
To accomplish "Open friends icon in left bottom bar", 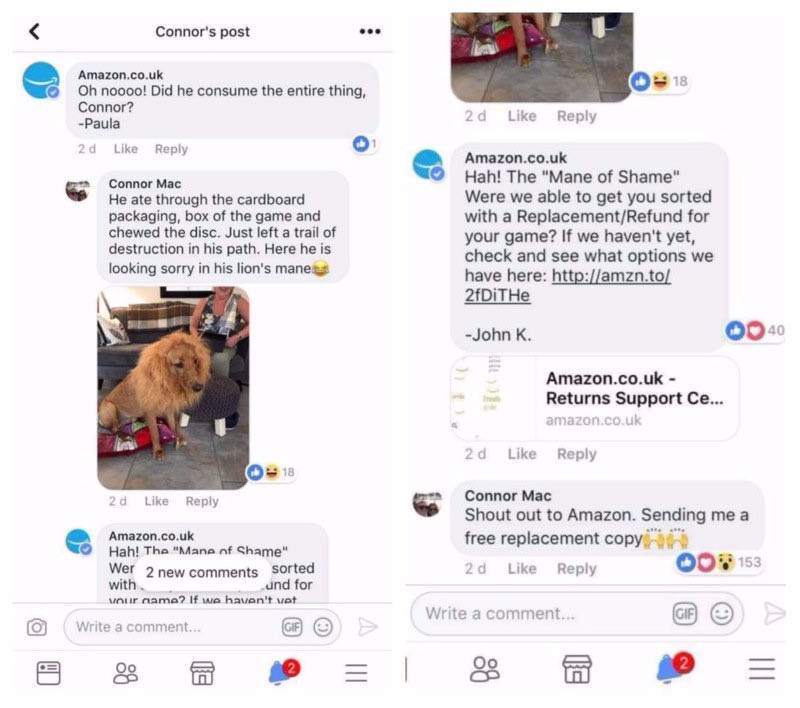I will pos(125,673).
